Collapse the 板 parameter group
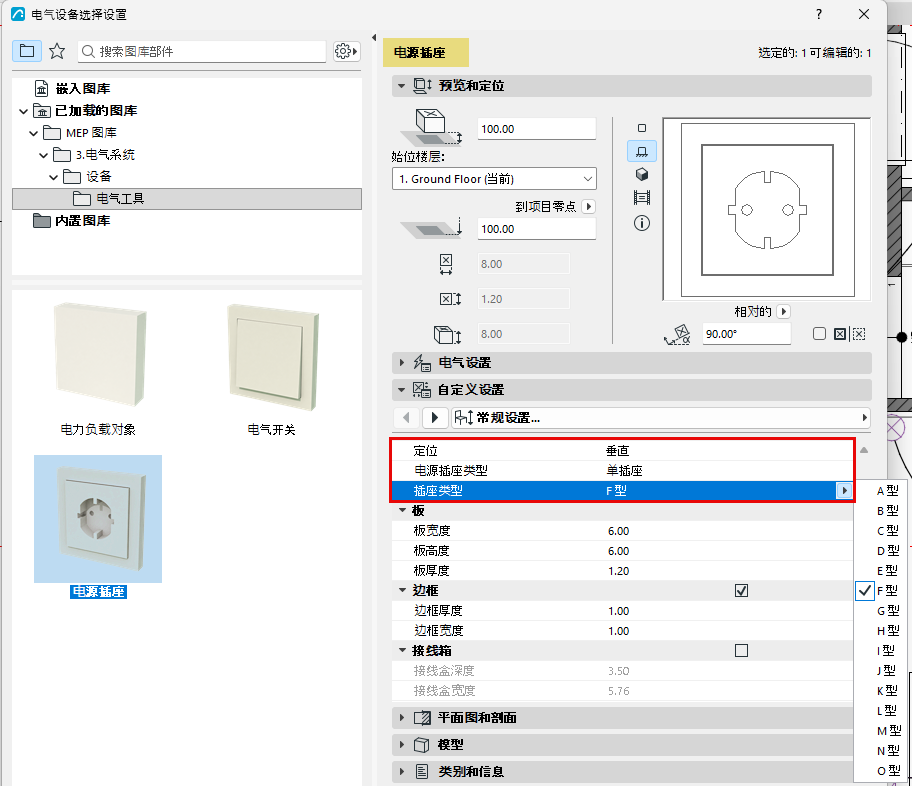This screenshot has width=912, height=786. point(402,510)
